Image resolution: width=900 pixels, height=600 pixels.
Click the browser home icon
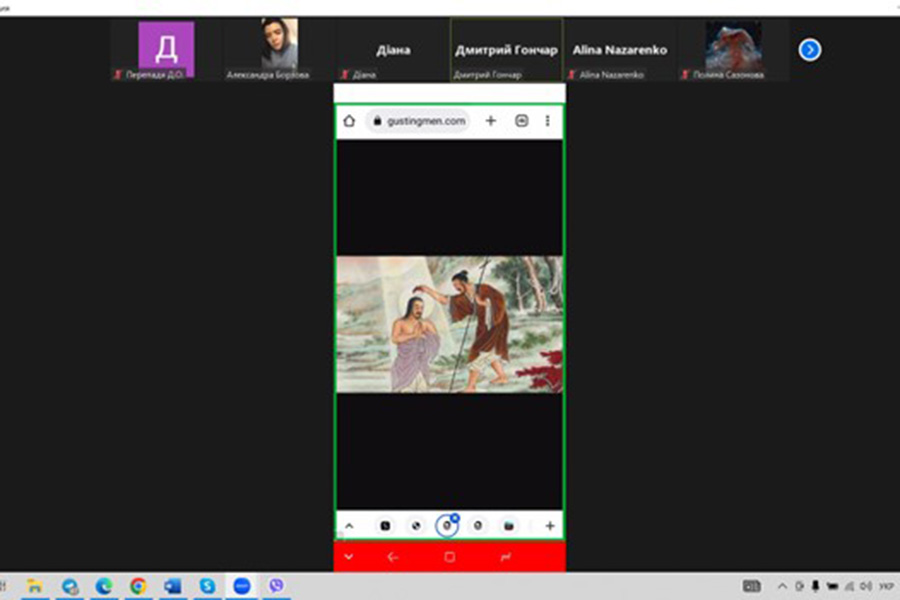(x=349, y=121)
